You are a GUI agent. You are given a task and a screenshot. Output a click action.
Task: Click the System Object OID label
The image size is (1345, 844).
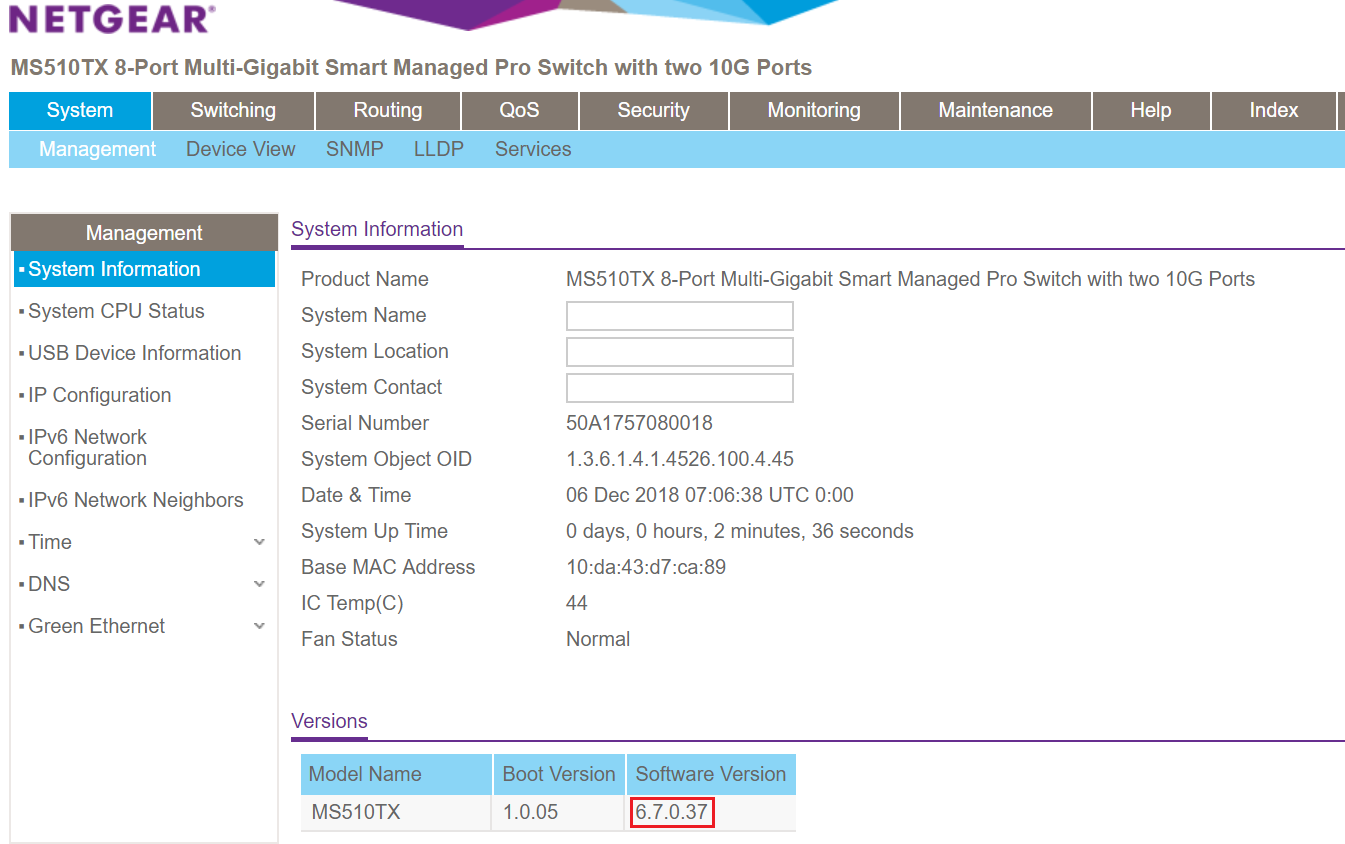click(386, 459)
